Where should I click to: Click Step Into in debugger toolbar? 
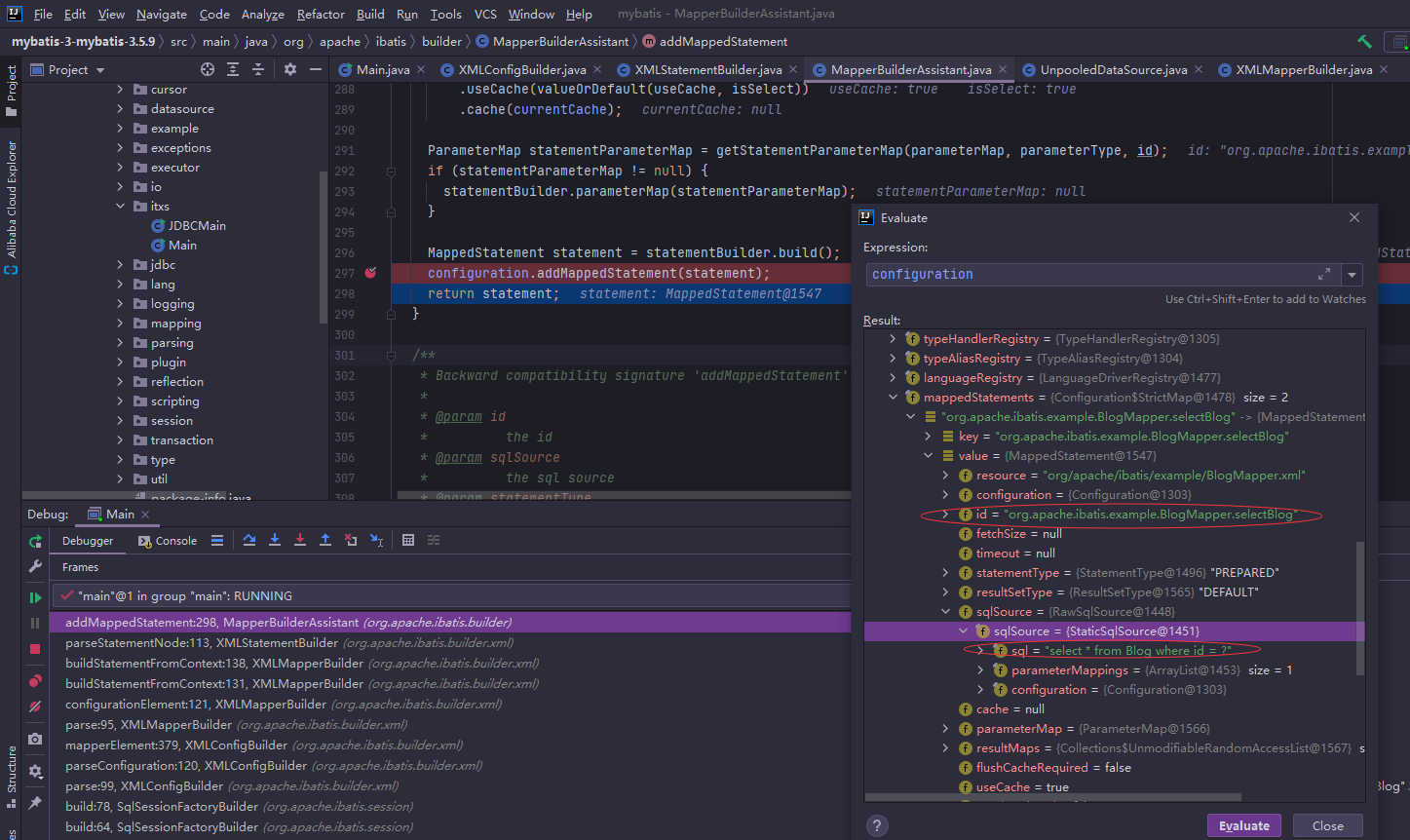[x=275, y=540]
